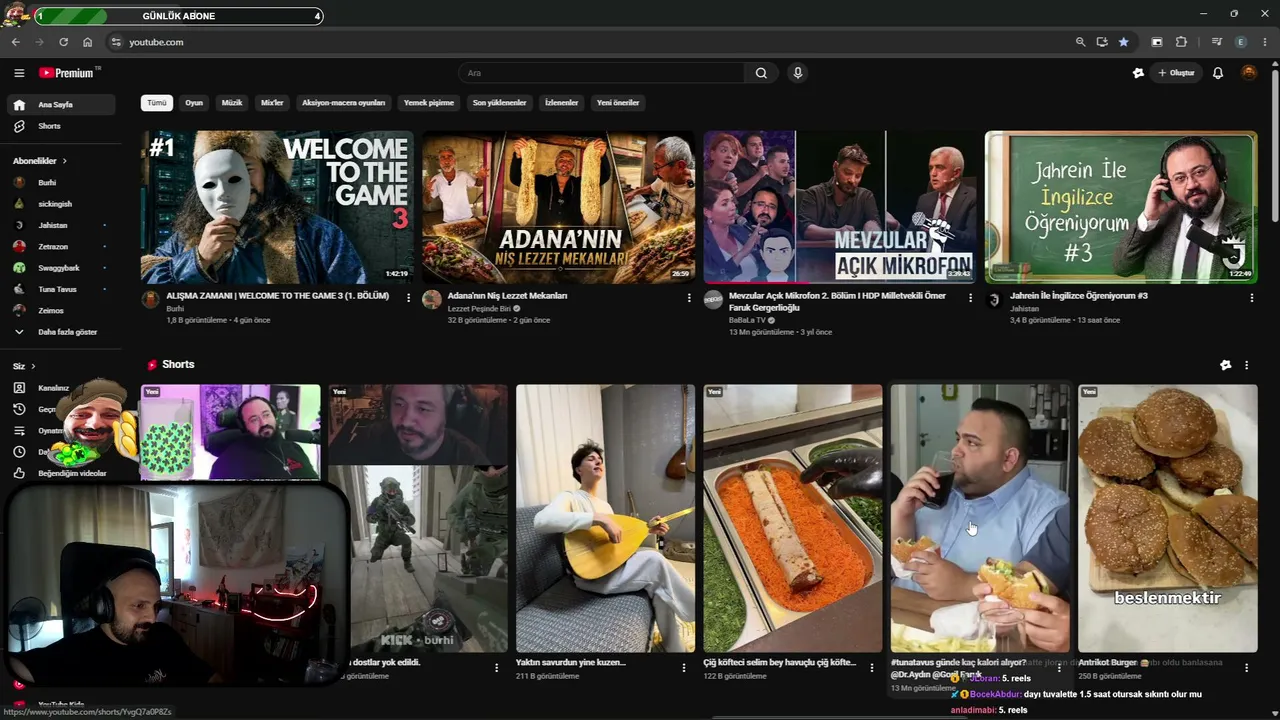View site information icon in address bar
Screen dimensions: 1280x720
(116, 42)
